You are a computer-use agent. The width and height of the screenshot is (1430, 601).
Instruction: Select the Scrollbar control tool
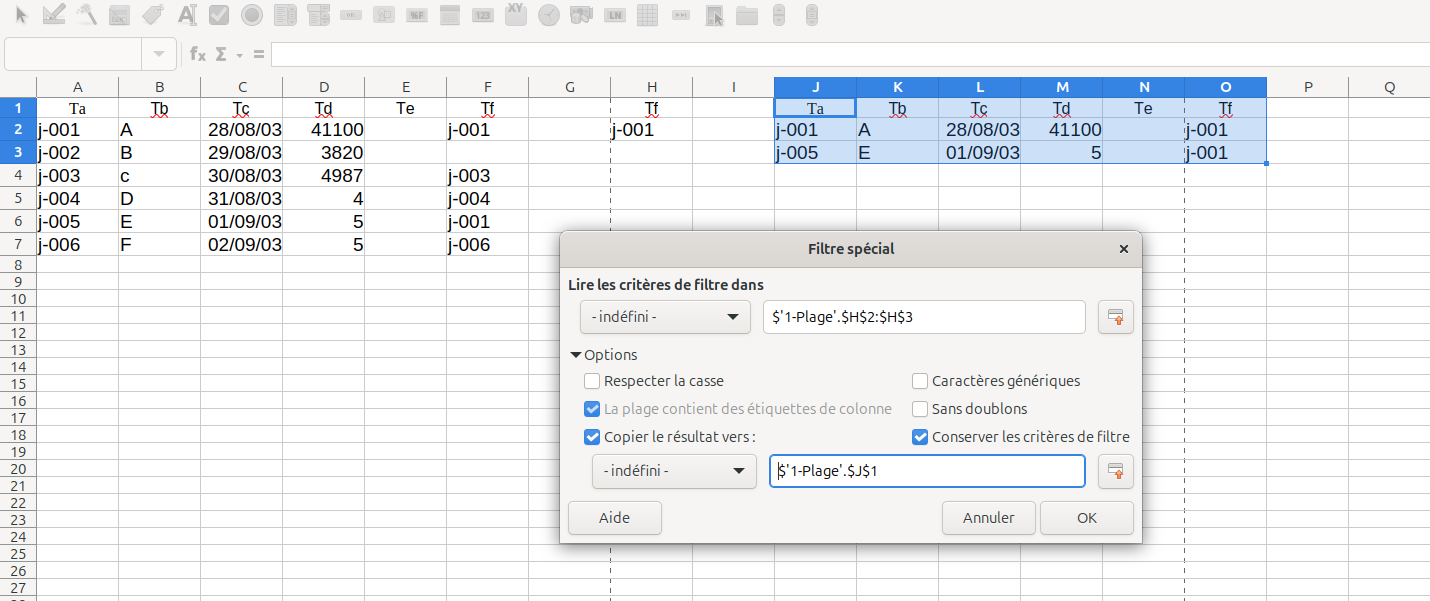812,15
